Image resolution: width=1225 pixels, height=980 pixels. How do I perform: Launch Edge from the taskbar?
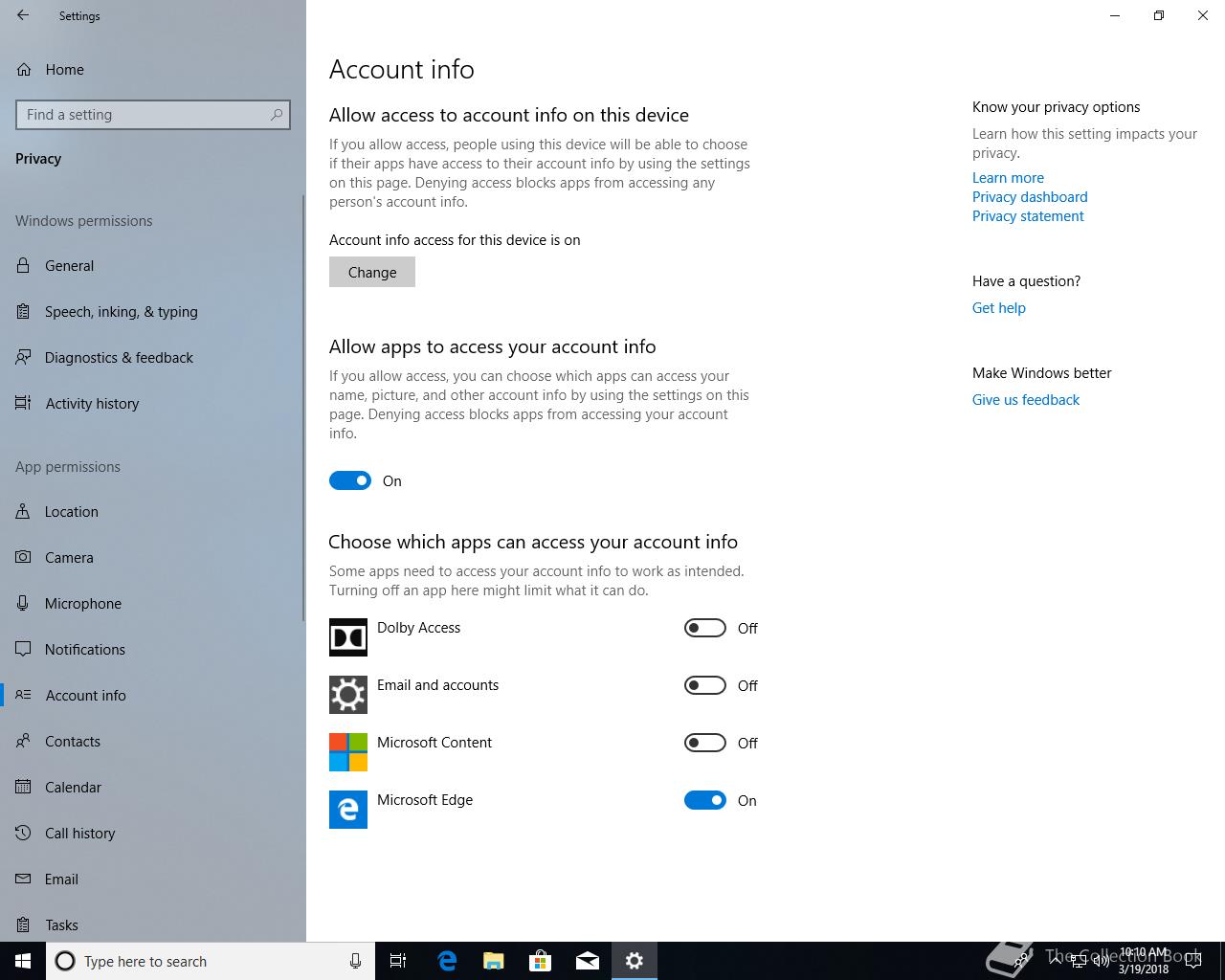[447, 961]
